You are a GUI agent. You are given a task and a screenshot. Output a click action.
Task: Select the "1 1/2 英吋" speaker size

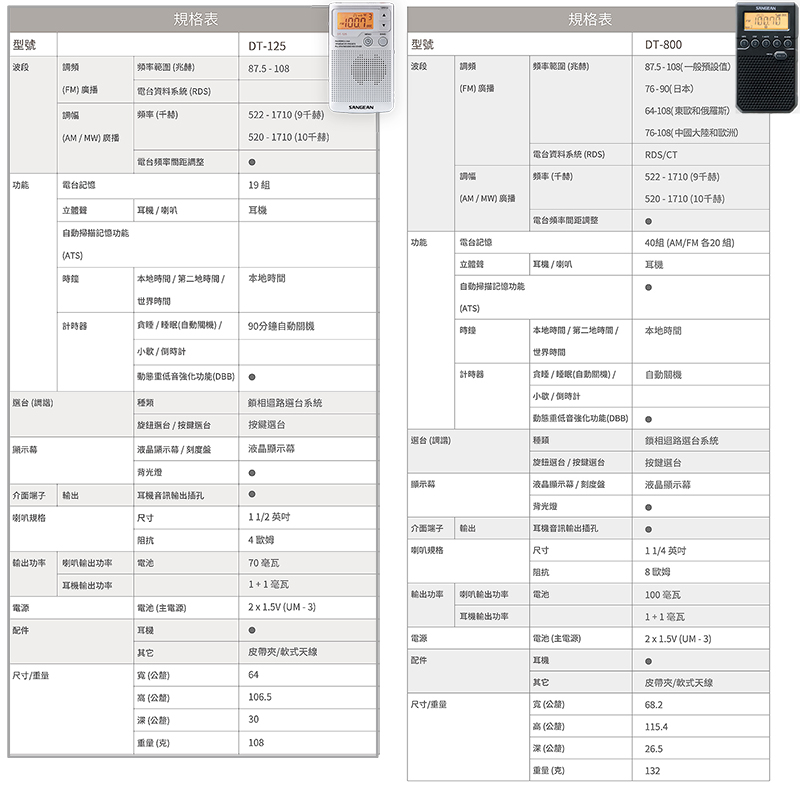point(269,517)
